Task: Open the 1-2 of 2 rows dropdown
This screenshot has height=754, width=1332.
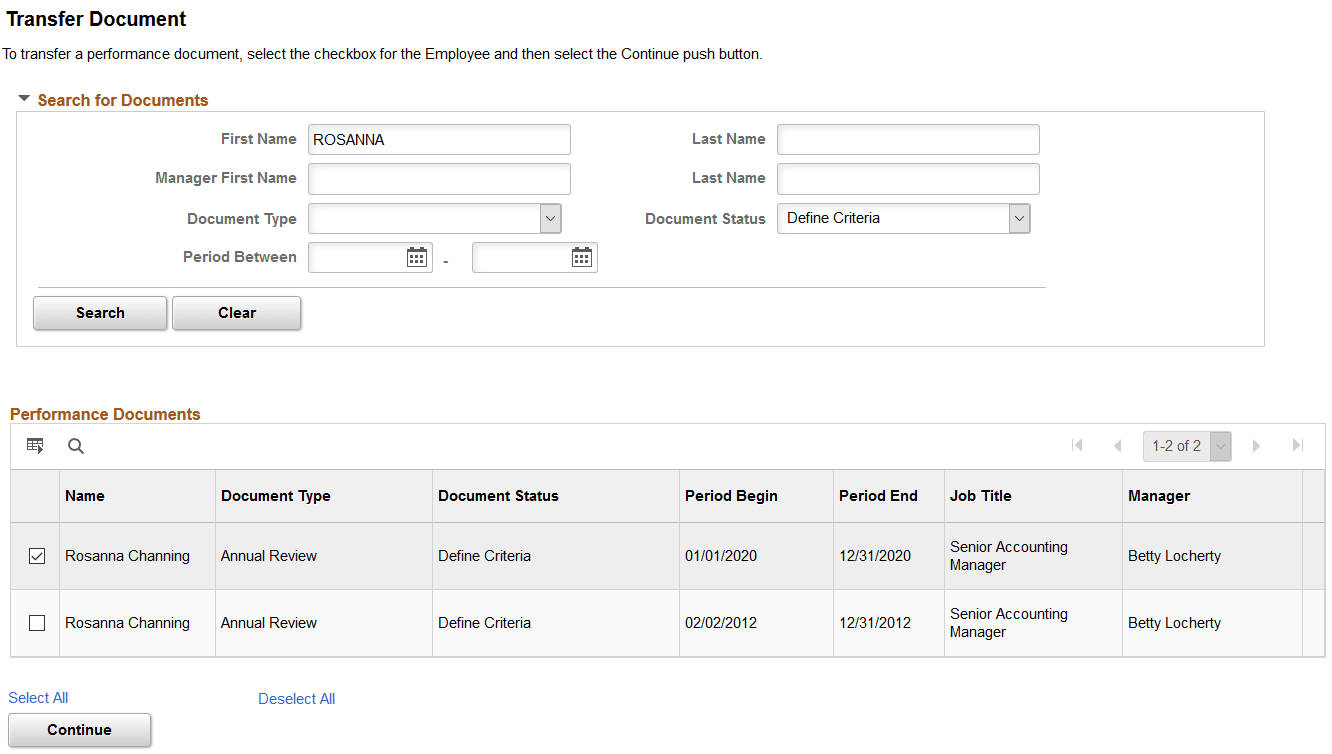Action: [x=1220, y=446]
